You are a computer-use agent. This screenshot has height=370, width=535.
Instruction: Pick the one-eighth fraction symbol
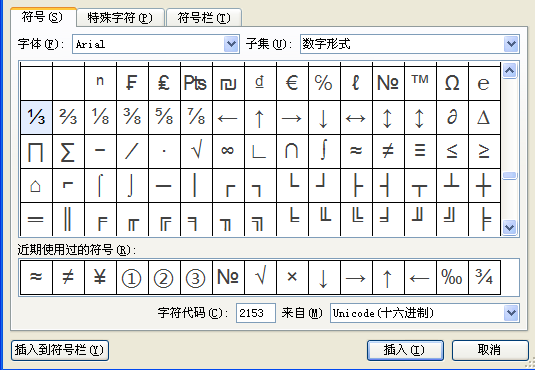click(x=100, y=117)
